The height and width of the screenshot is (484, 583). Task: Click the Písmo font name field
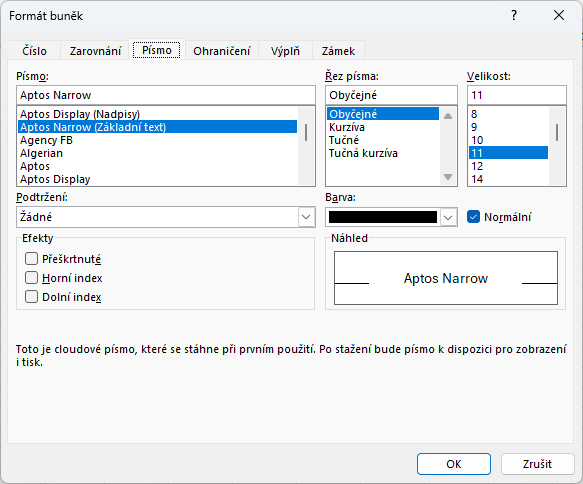166,95
